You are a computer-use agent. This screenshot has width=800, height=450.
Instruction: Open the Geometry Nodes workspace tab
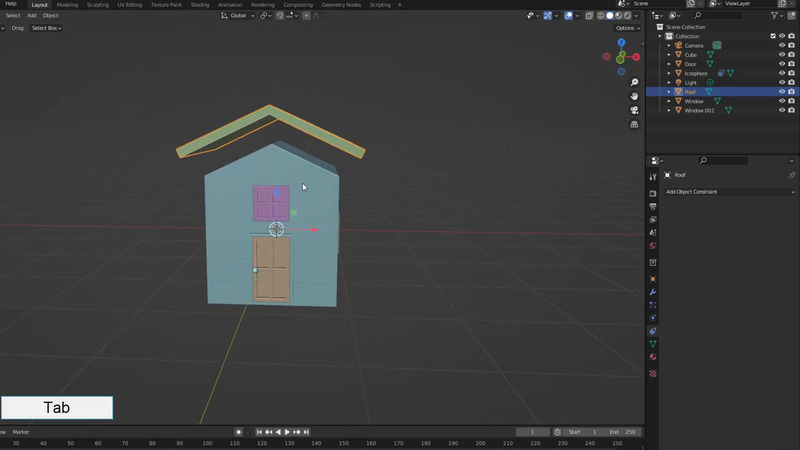pyautogui.click(x=341, y=5)
